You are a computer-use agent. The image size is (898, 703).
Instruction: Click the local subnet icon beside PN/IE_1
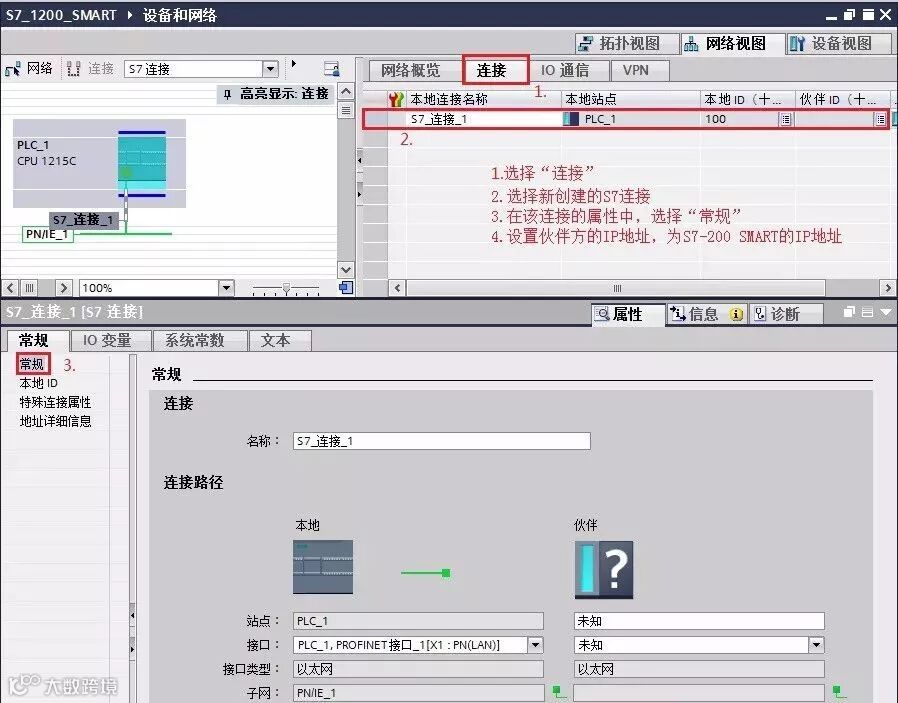pos(559,692)
